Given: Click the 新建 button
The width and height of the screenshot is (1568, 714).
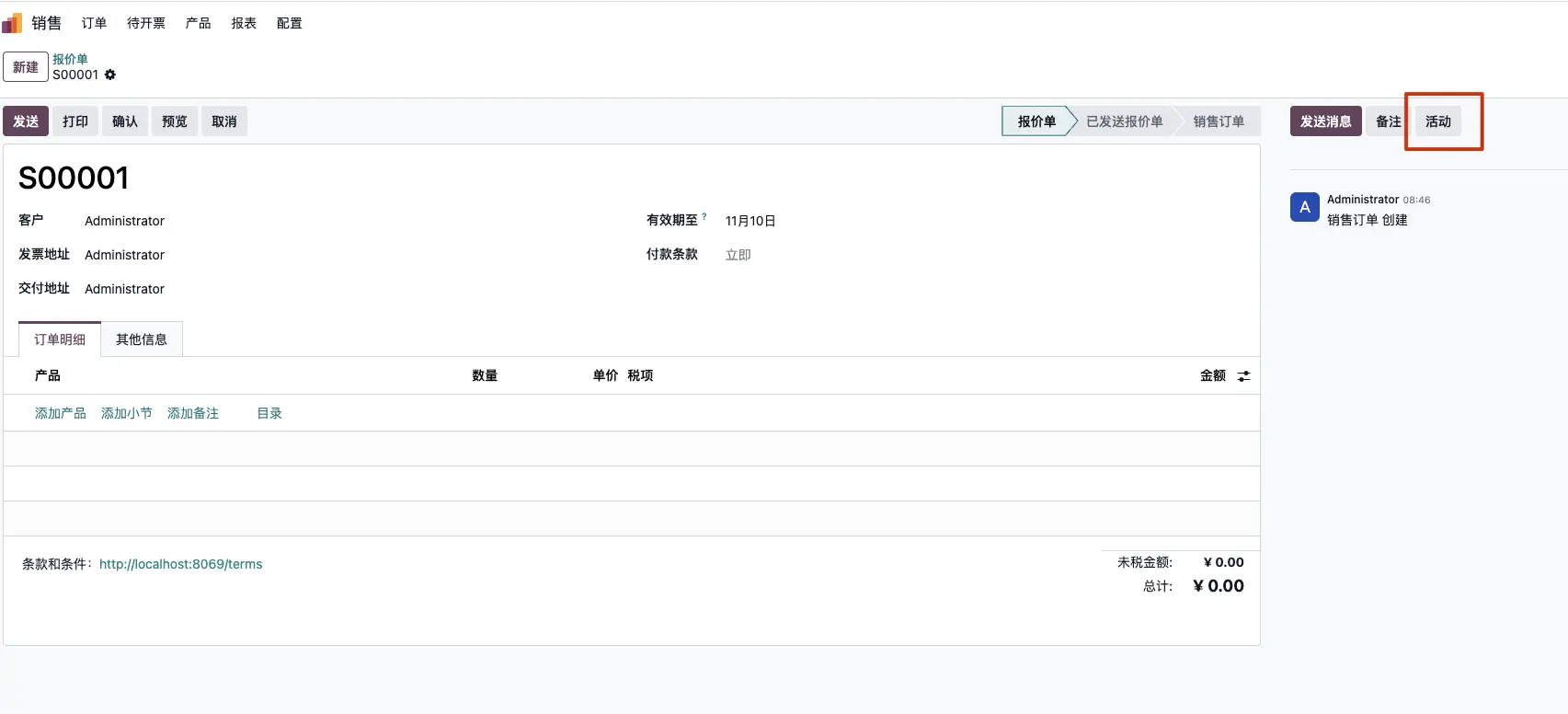Looking at the screenshot, I should pos(26,67).
